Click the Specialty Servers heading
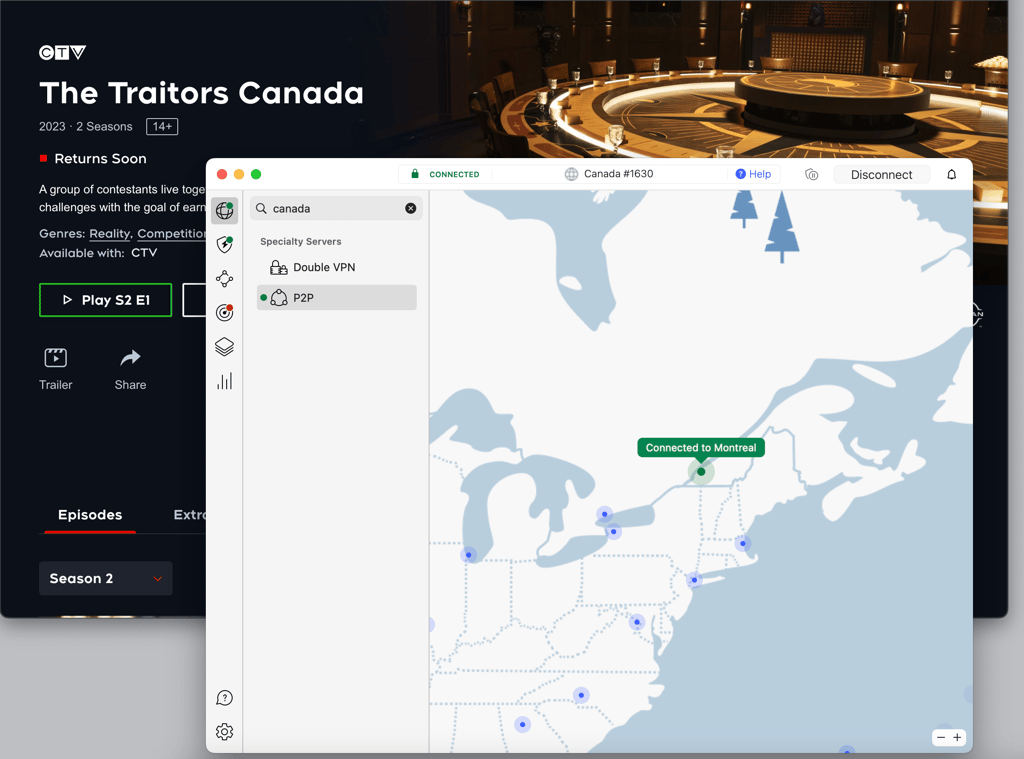The width and height of the screenshot is (1024, 759). (300, 242)
